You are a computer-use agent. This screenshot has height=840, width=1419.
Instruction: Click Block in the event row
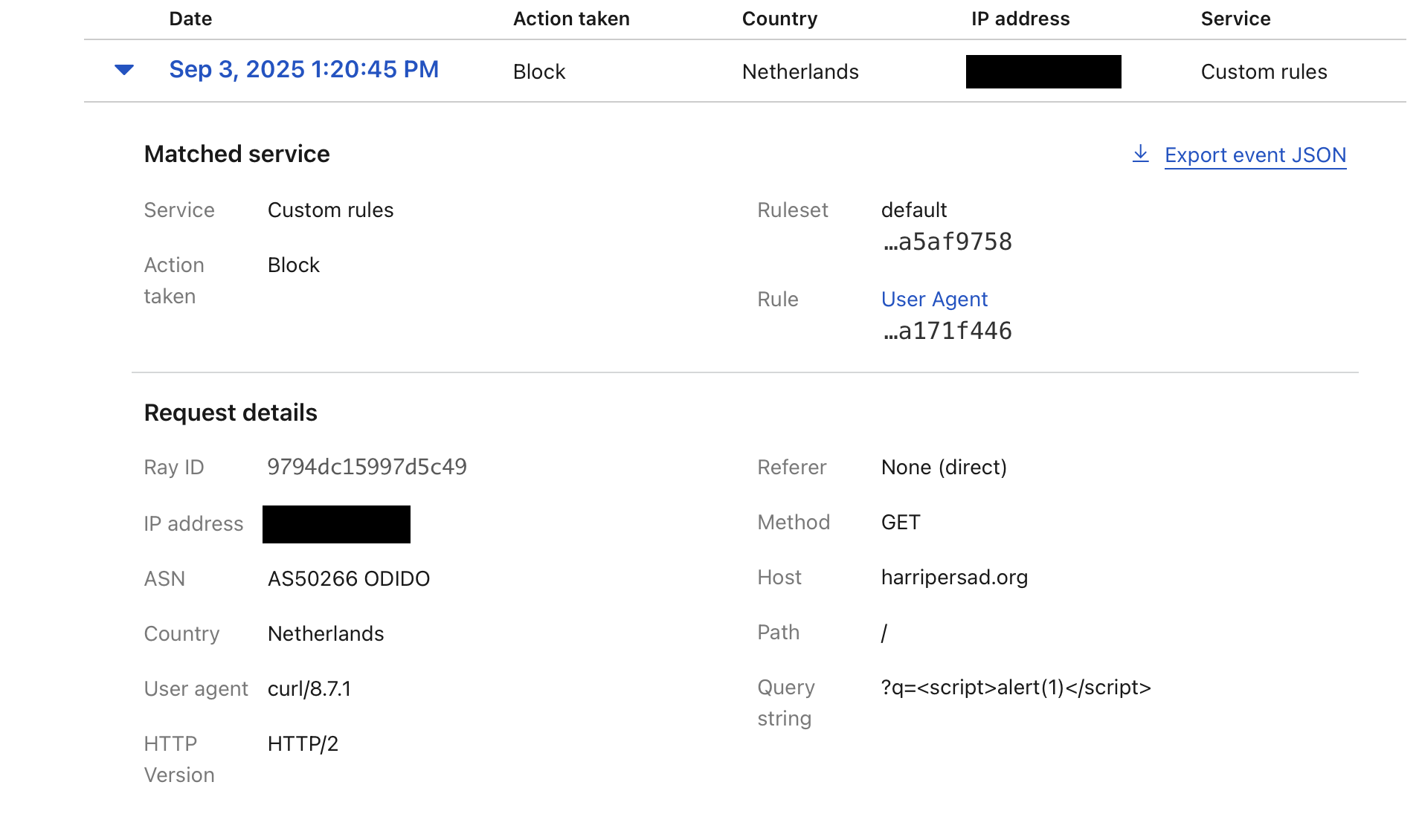(539, 71)
